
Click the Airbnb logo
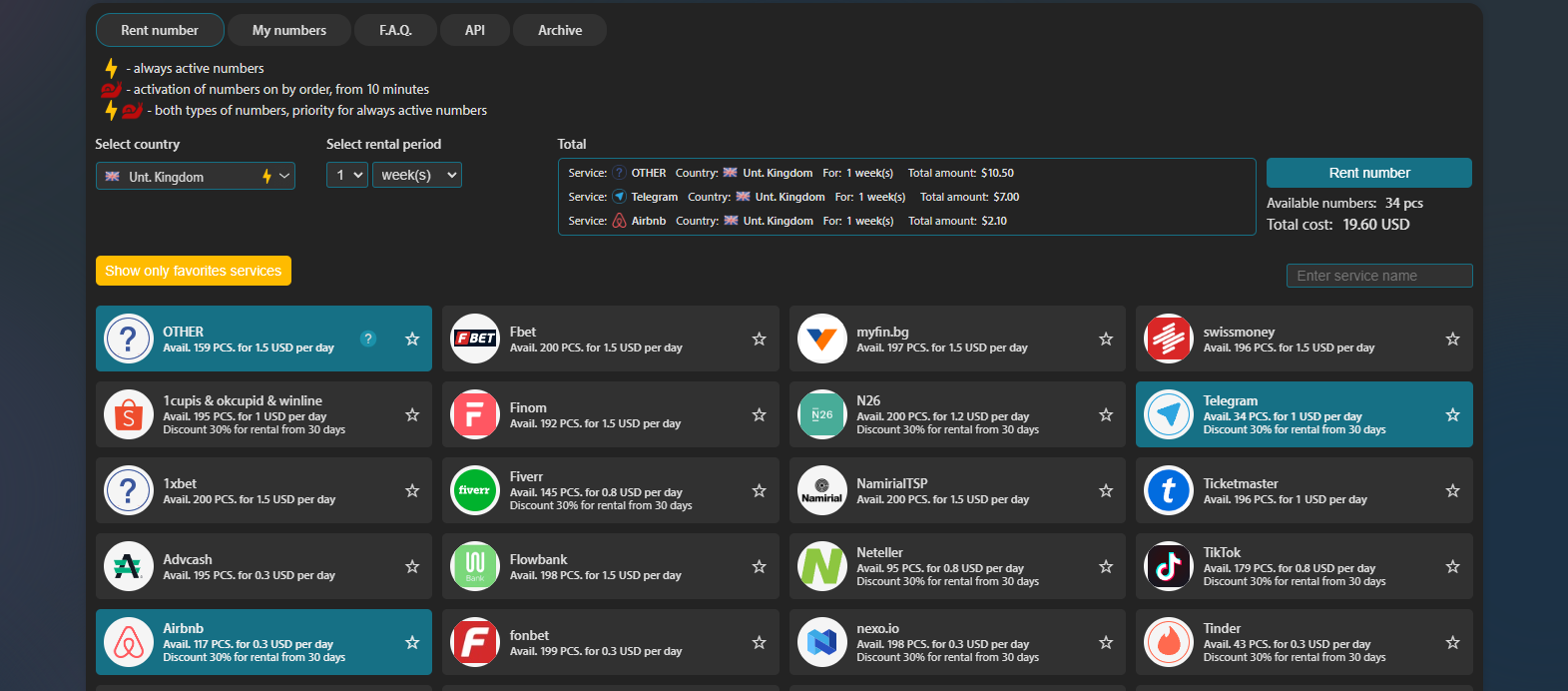point(129,642)
